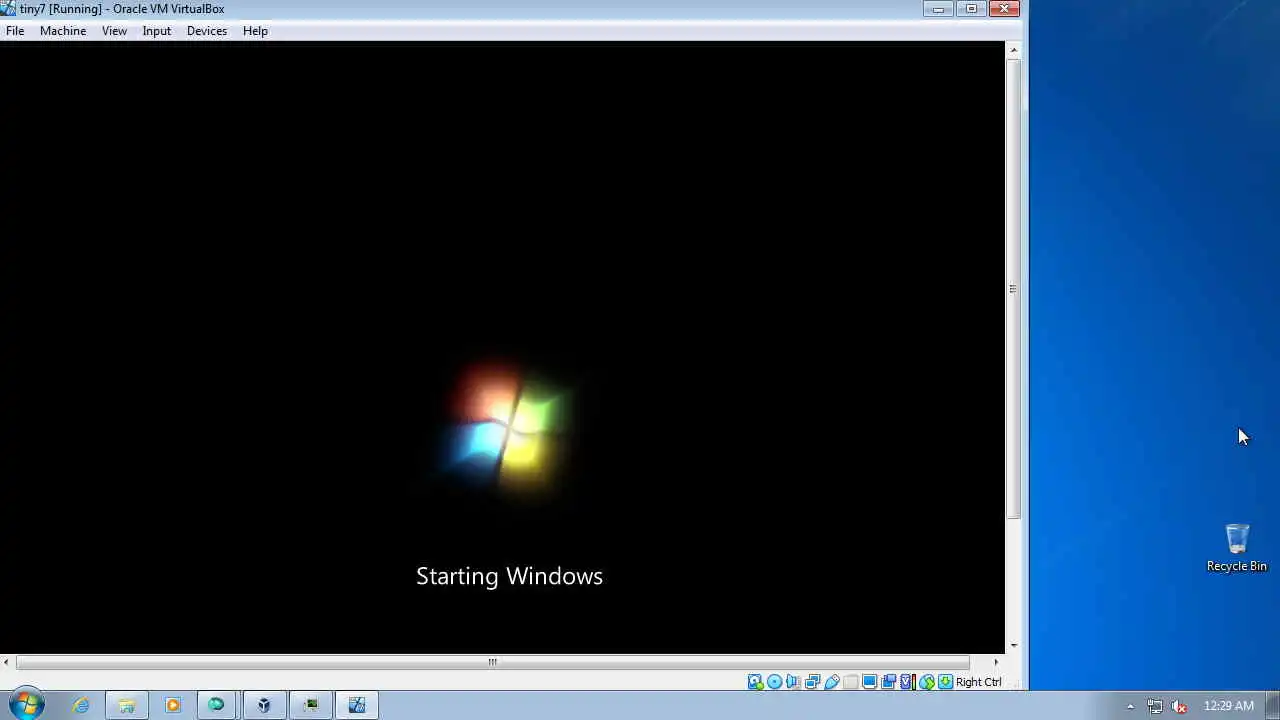This screenshot has height=720, width=1280.
Task: Open Windows Media Player from the taskbar
Action: [x=172, y=705]
